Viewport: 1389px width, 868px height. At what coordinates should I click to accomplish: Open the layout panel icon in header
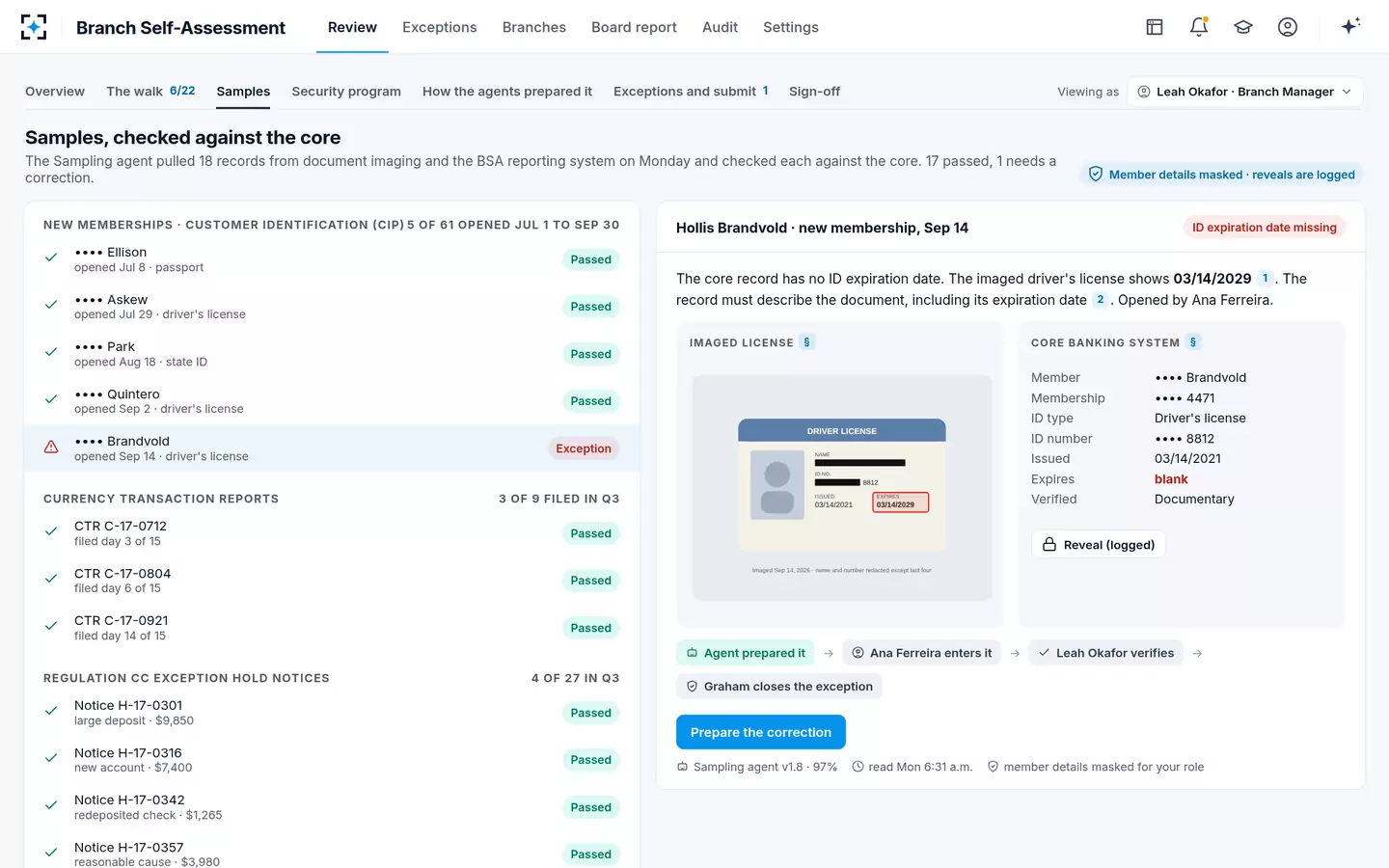point(1155,27)
